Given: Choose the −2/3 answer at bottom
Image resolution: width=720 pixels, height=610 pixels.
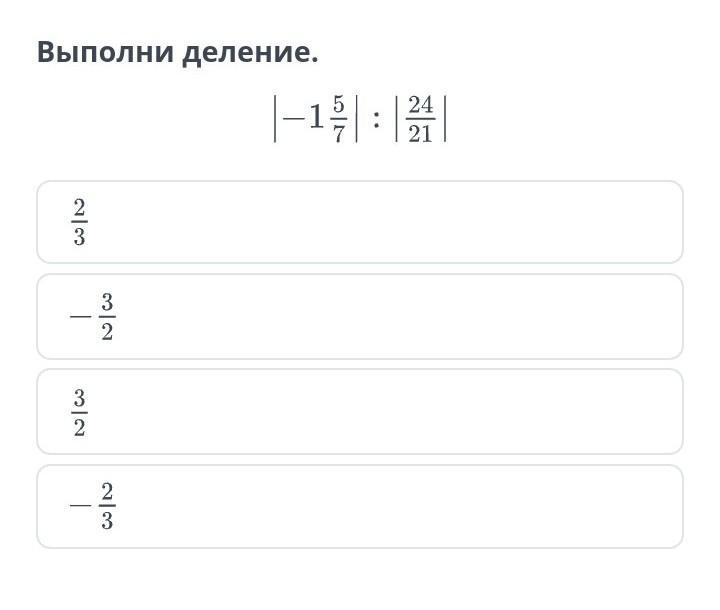Looking at the screenshot, I should click(x=360, y=507).
